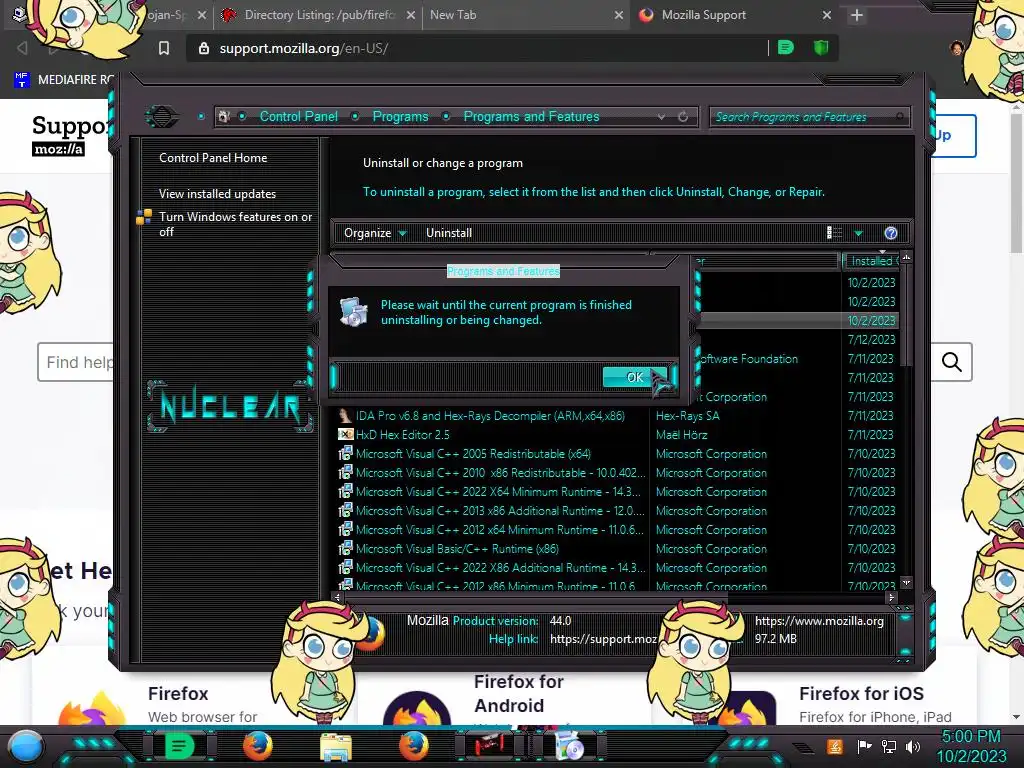1024x768 pixels.
Task: Open the red robot app taskbar icon
Action: coord(490,745)
